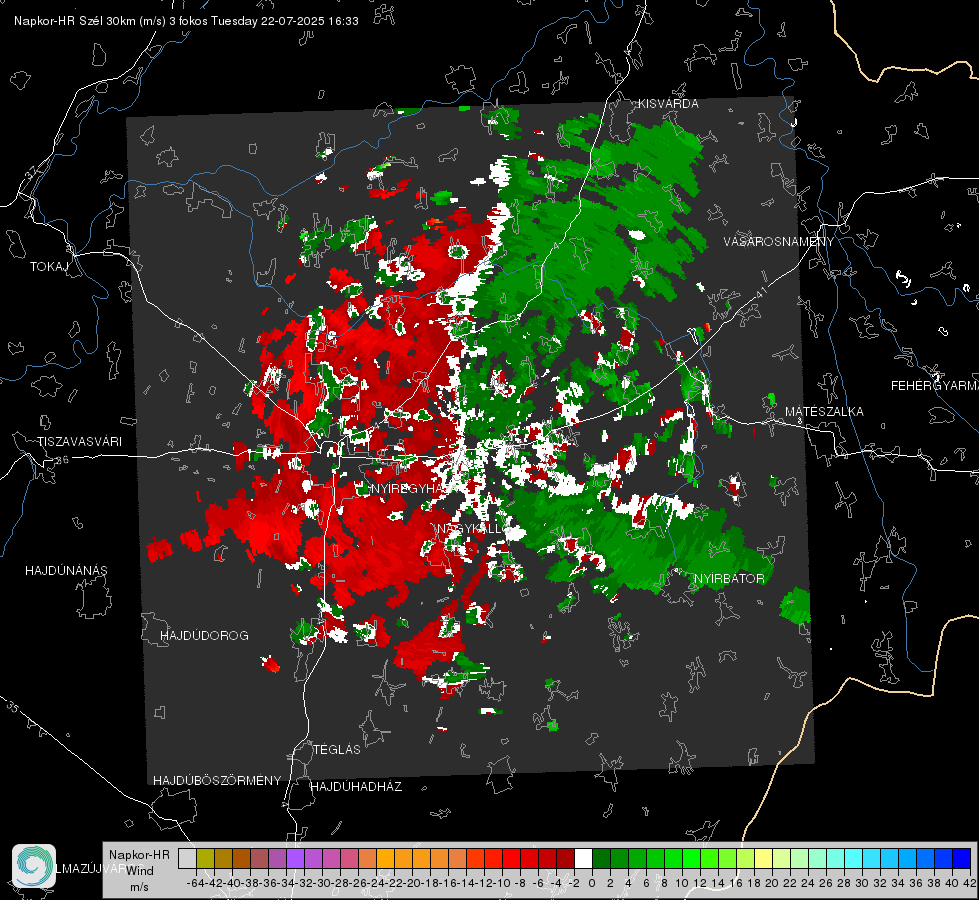The image size is (979, 900).
Task: Click the -64 legend value
Action: click(195, 883)
